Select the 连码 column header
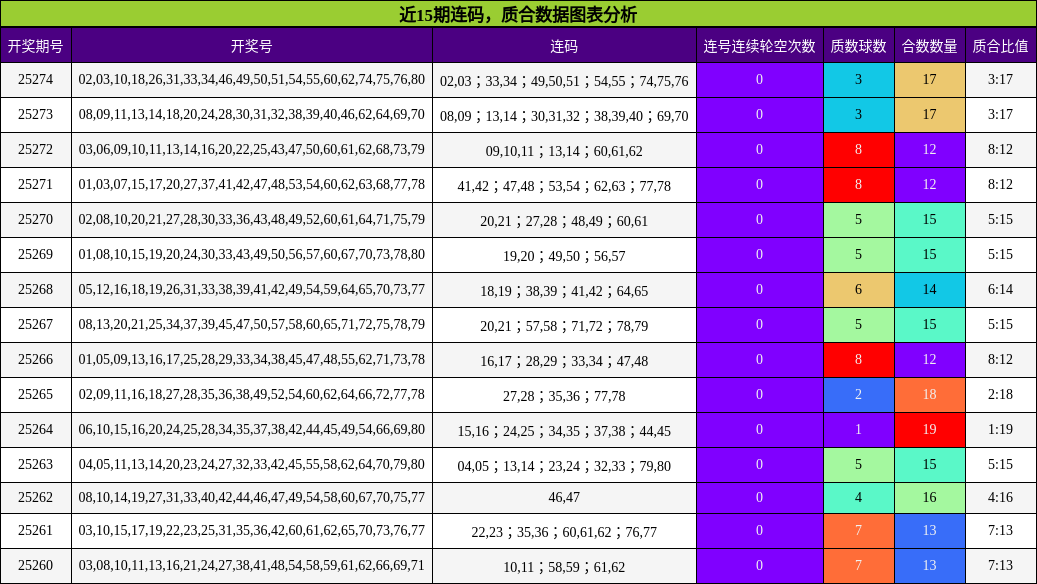Screen dimensions: 1037x584 click(x=564, y=46)
